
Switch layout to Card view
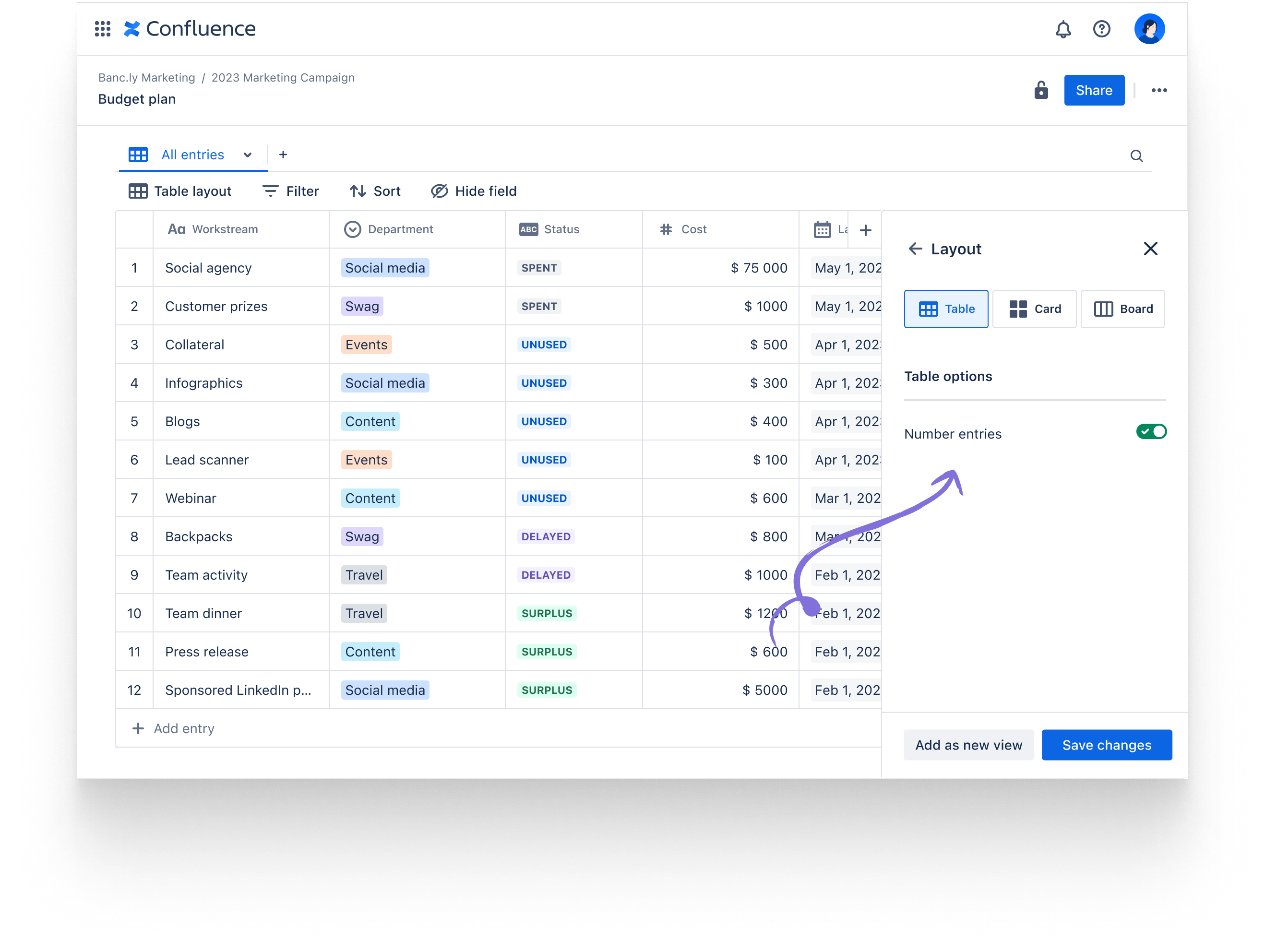click(x=1035, y=309)
